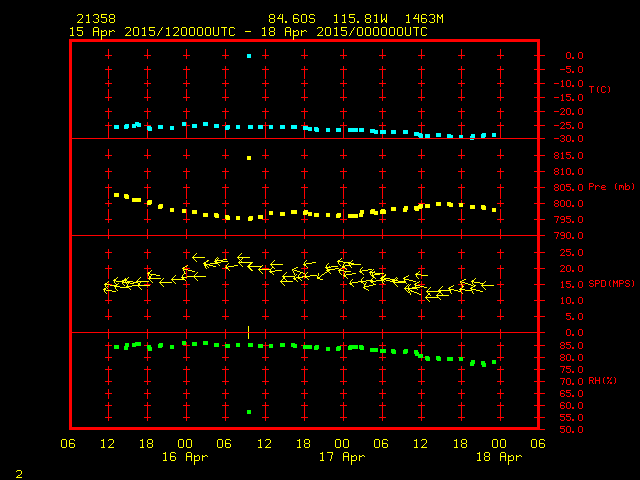640x480 pixels.
Task: Click the SPD(MPS) wind speed axis label
Action: tap(611, 283)
